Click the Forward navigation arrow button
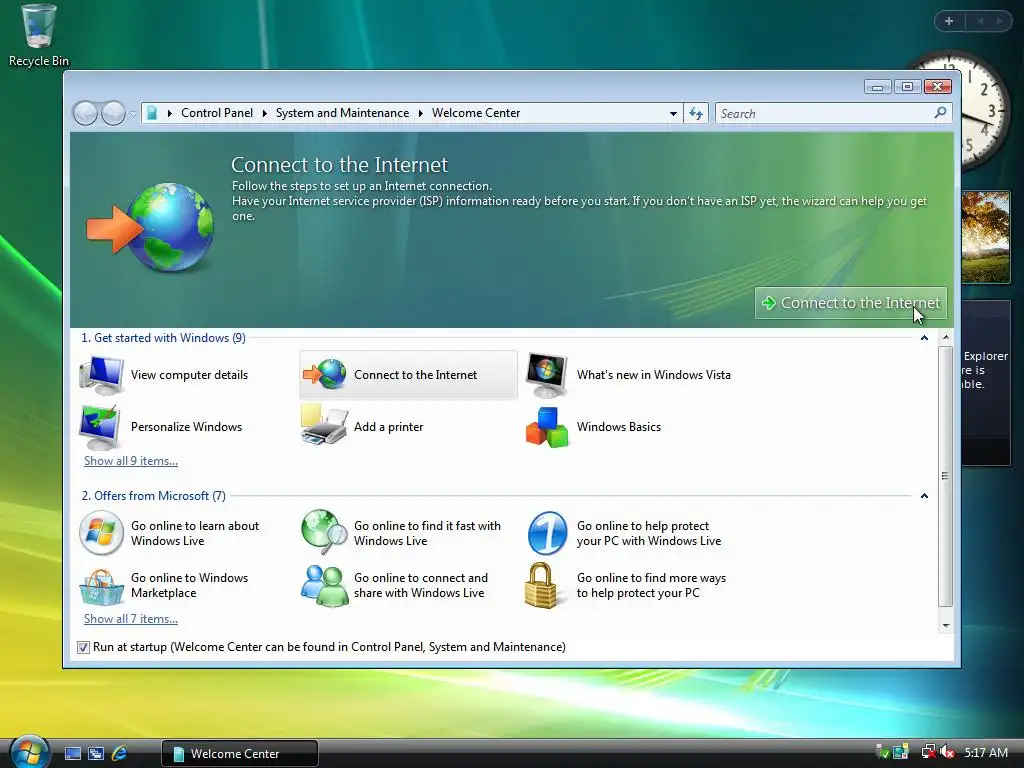 click(113, 114)
